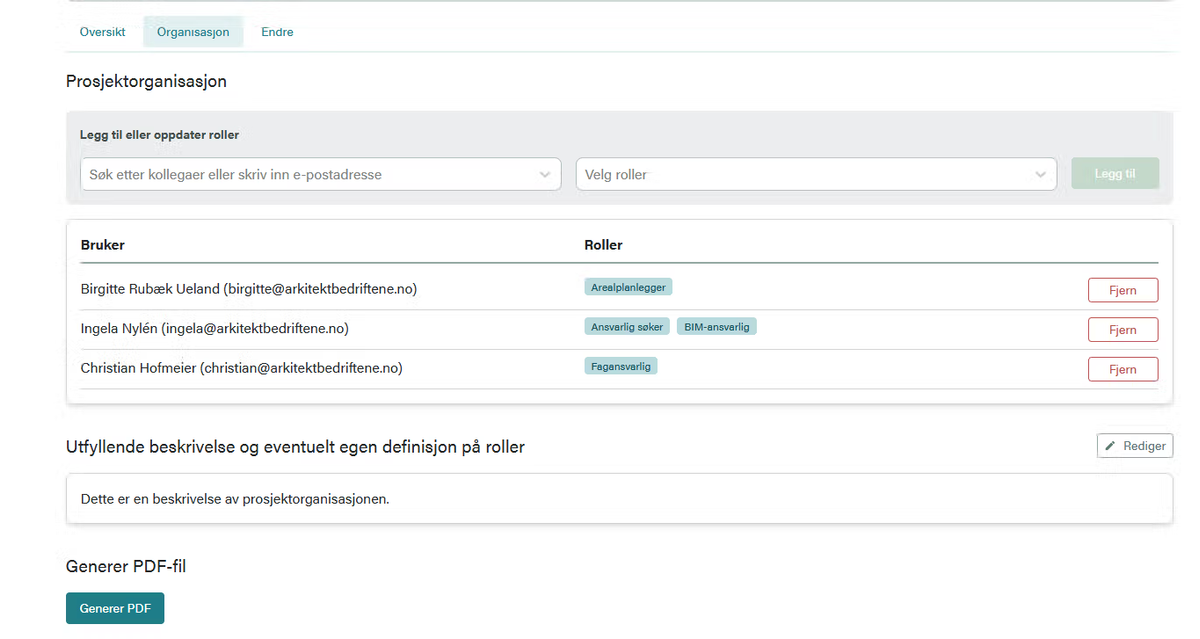Click the project organisation description text
The image size is (1200, 639).
point(235,499)
